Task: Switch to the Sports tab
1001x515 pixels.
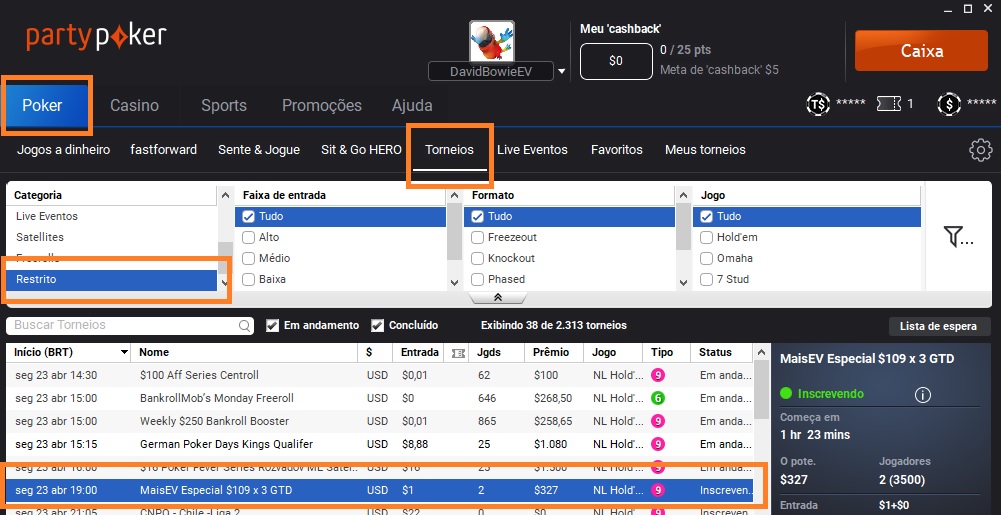Action: [x=224, y=105]
